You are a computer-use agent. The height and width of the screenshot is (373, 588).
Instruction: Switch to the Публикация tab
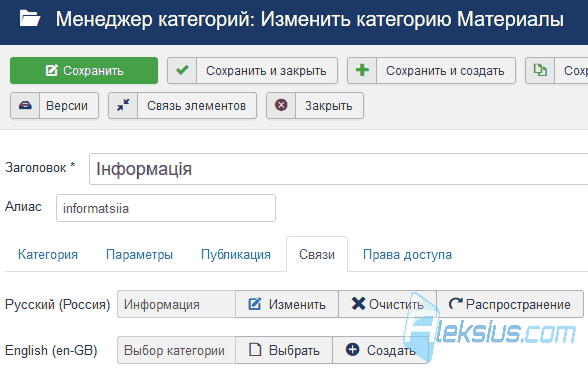(x=236, y=255)
